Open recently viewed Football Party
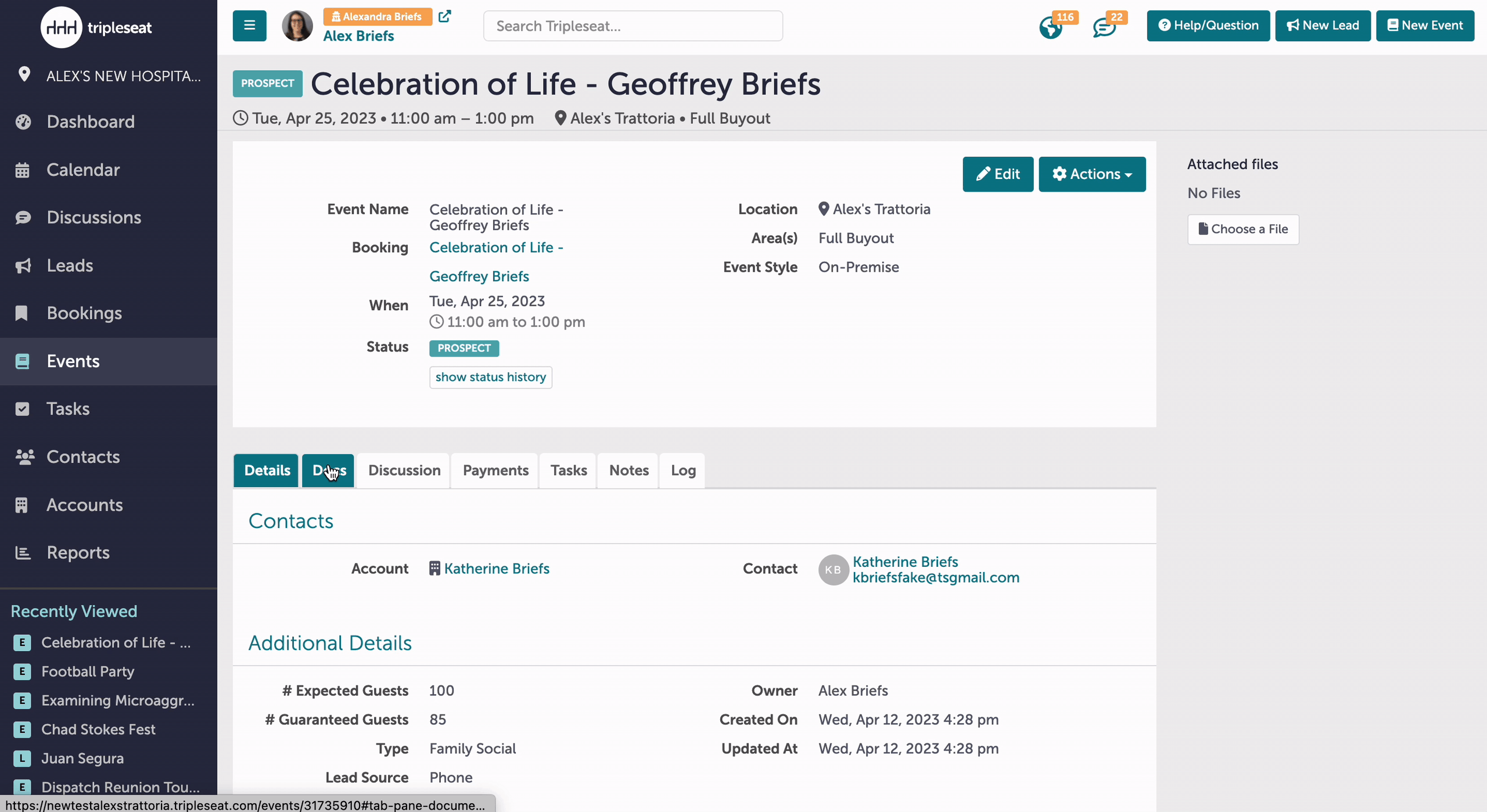This screenshot has width=1487, height=812. pyautogui.click(x=88, y=671)
